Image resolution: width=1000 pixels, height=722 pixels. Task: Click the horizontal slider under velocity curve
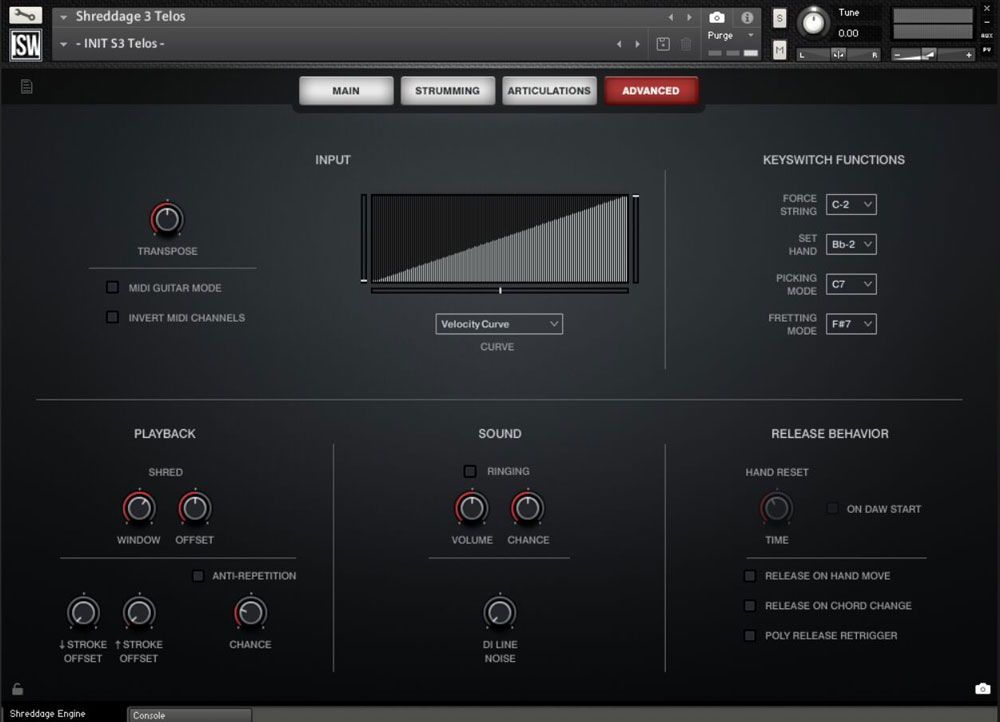[500, 291]
